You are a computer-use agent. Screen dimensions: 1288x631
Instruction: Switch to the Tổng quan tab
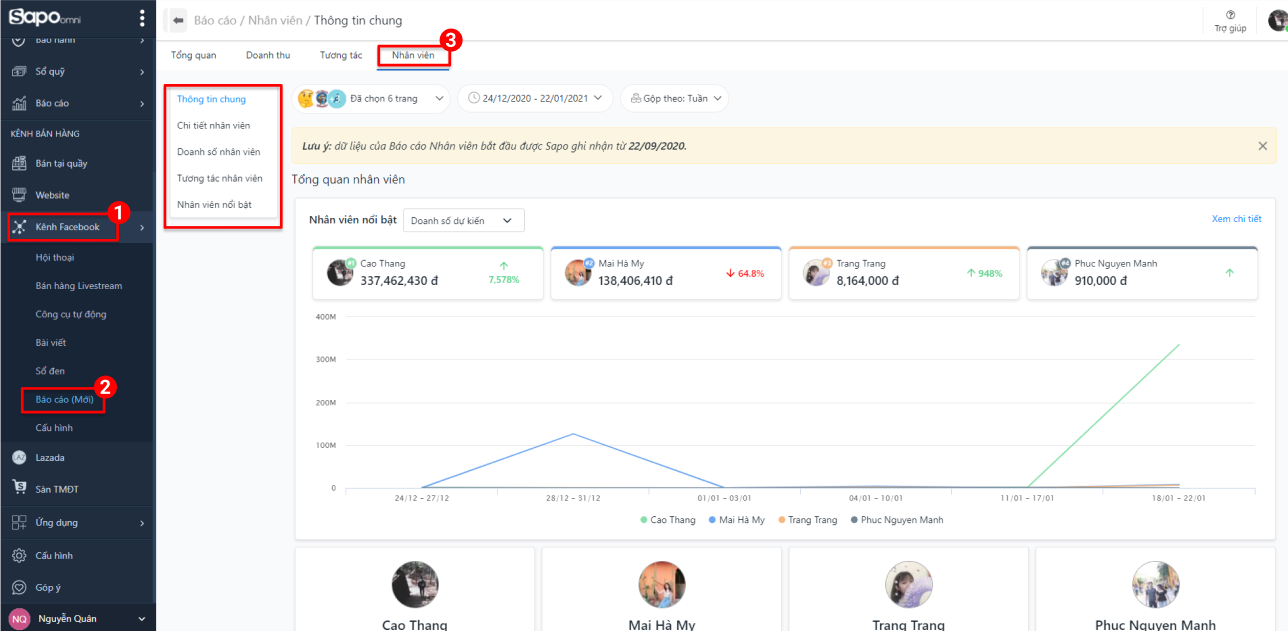tap(193, 55)
